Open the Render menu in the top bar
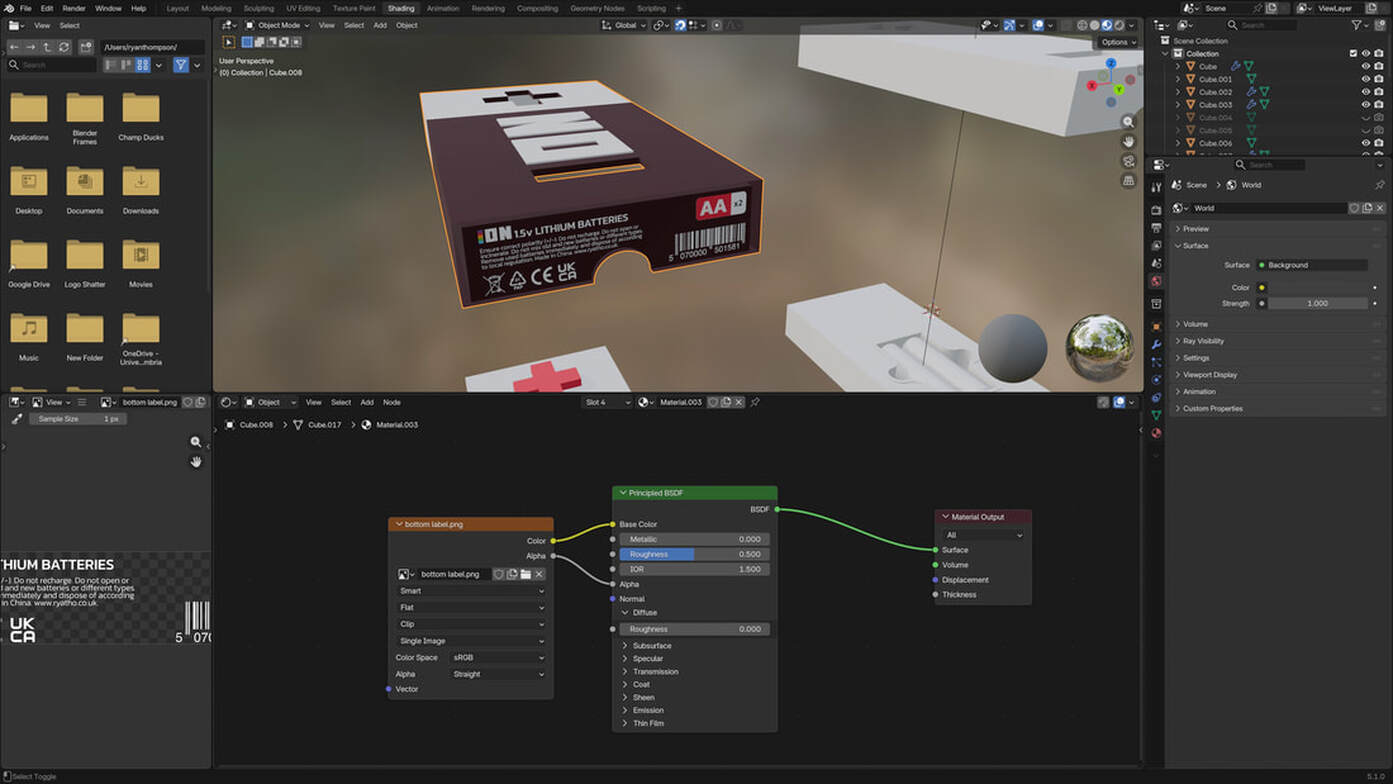 tap(74, 8)
